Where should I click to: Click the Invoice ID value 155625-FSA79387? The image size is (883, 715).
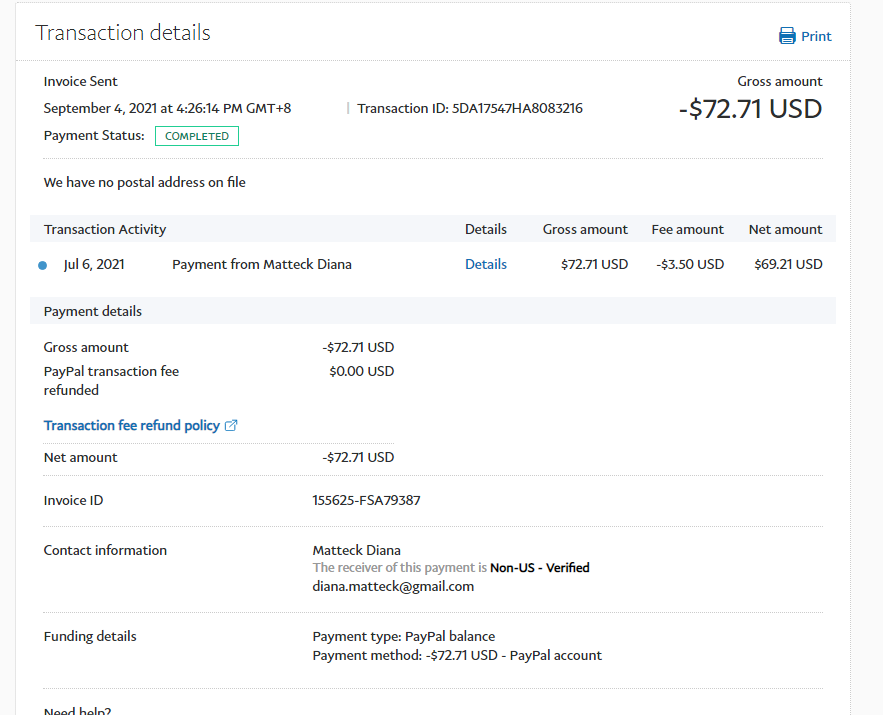click(x=366, y=500)
